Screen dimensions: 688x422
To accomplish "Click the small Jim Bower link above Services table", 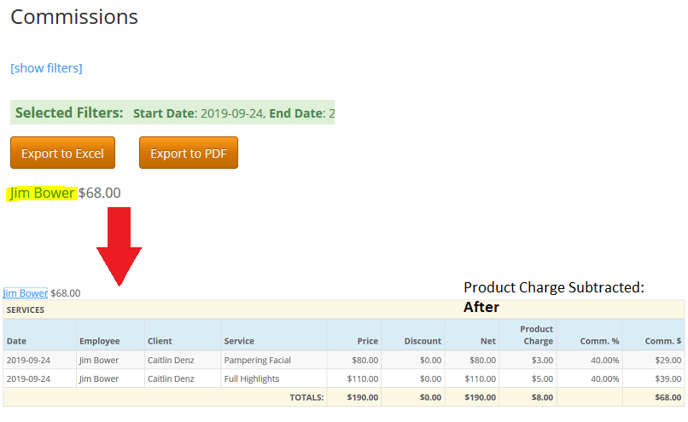I will tap(25, 293).
